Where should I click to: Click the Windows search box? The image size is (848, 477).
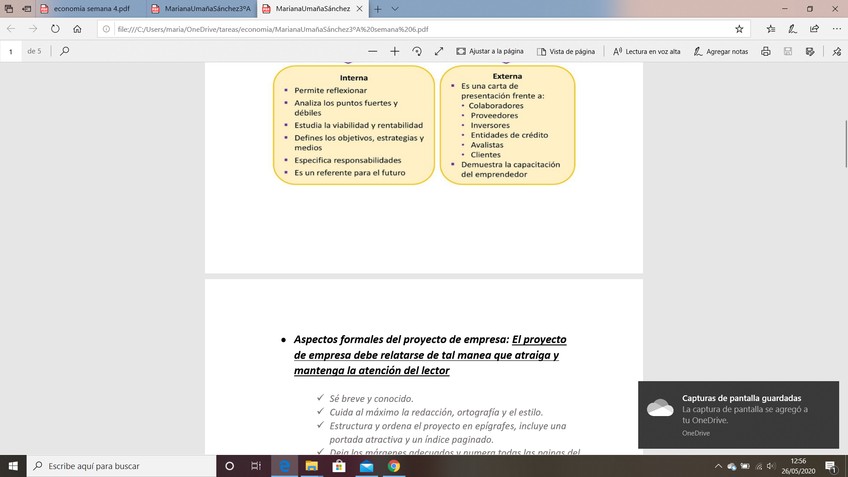pos(121,466)
